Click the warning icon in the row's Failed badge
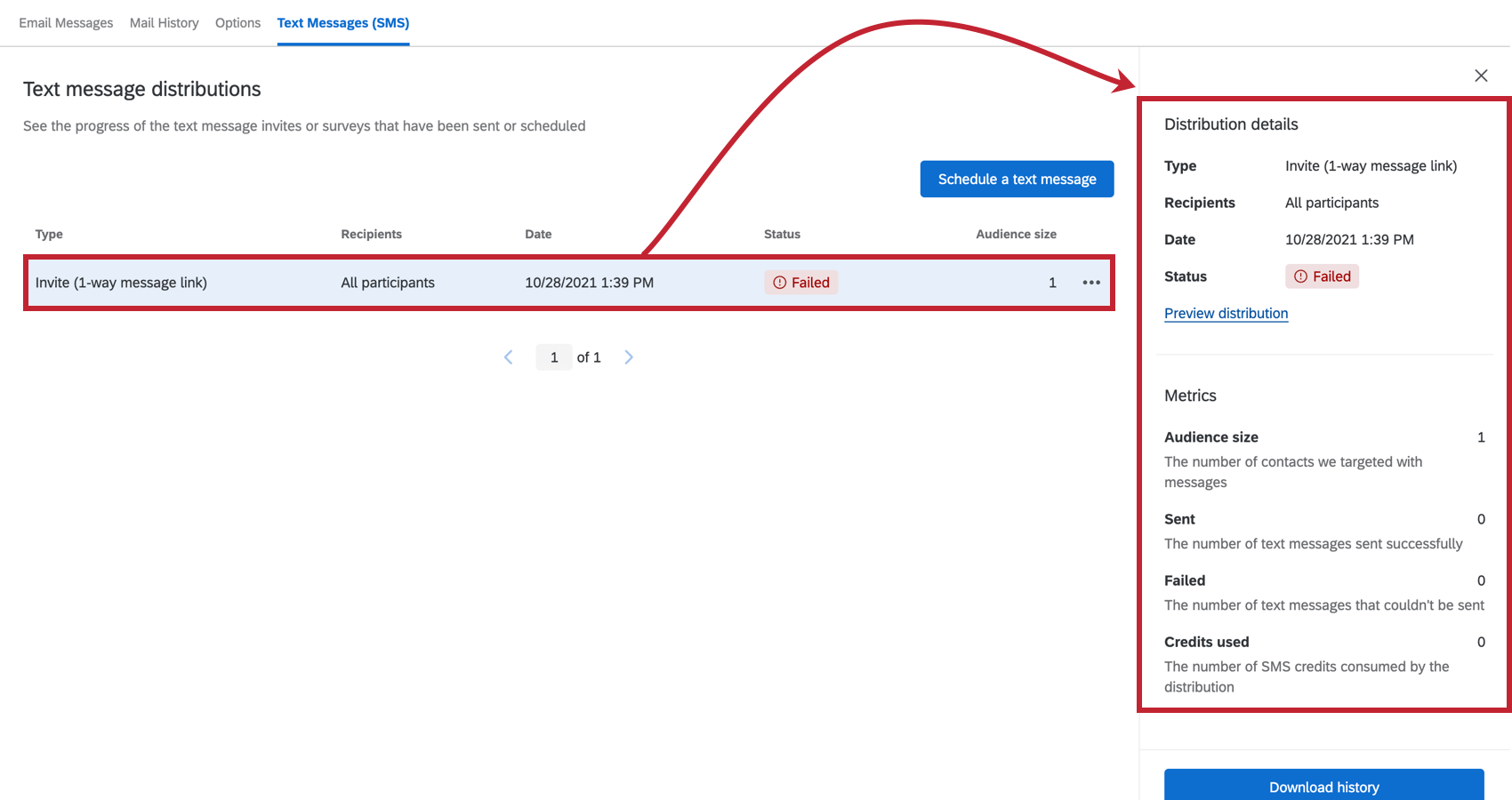Image resolution: width=1512 pixels, height=800 pixels. 778,282
